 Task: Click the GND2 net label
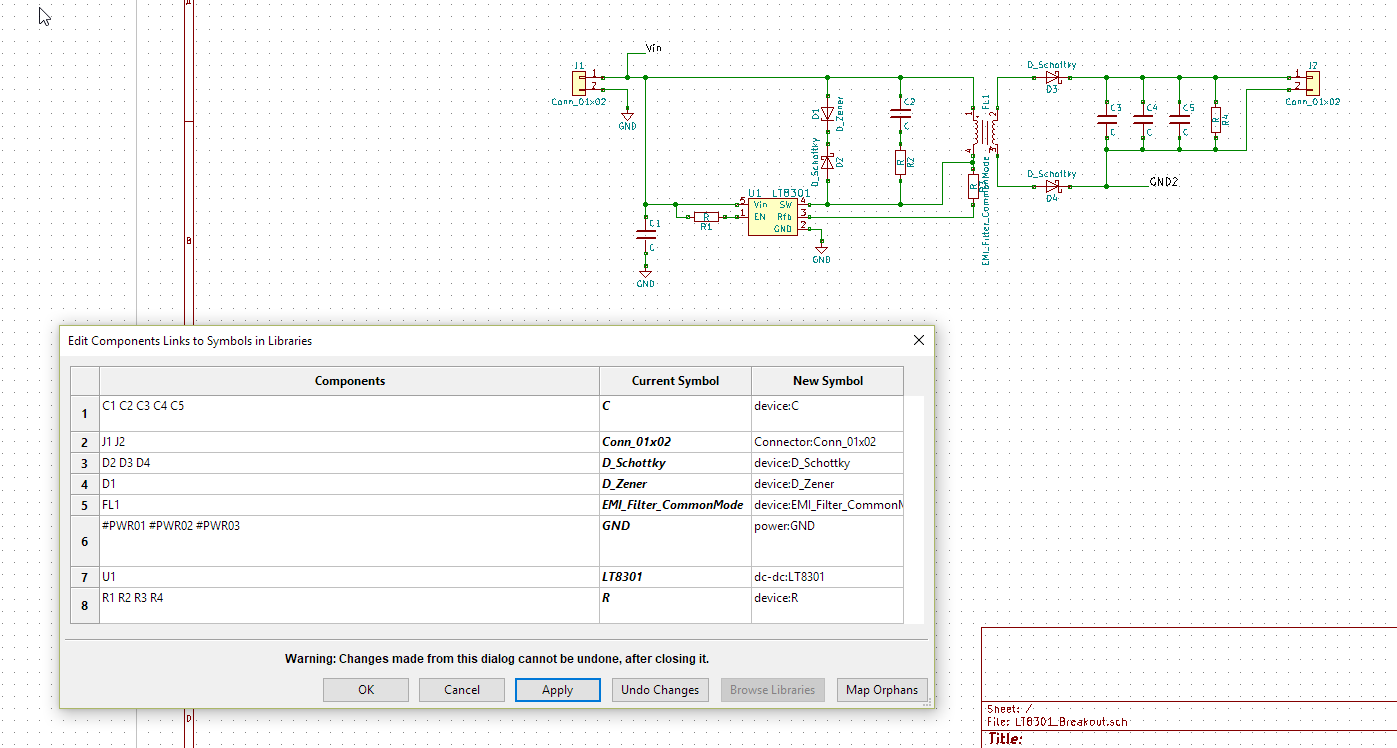pyautogui.click(x=1164, y=183)
